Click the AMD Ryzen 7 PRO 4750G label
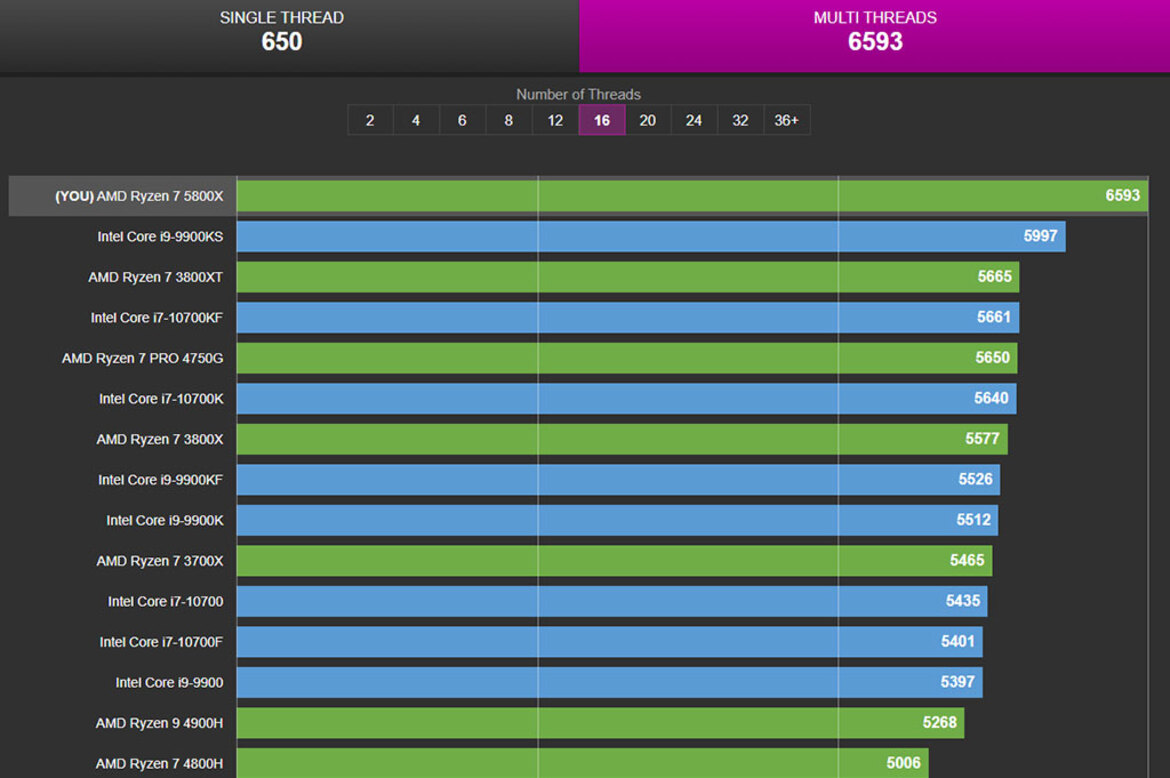 [143, 358]
